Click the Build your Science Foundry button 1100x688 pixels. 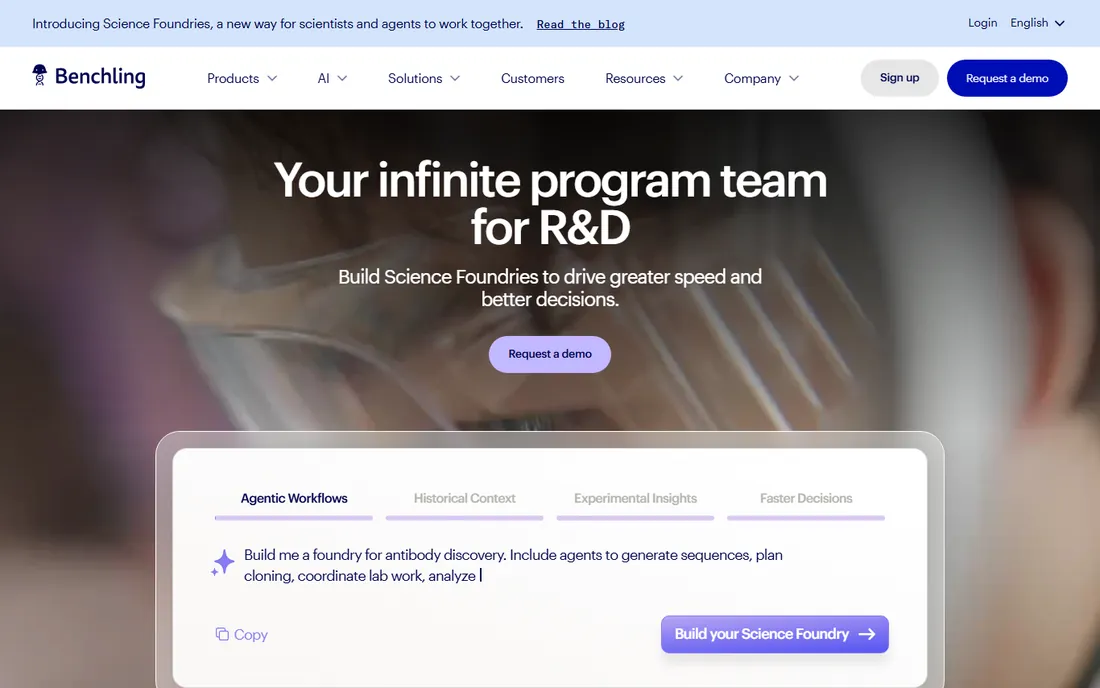coord(774,634)
